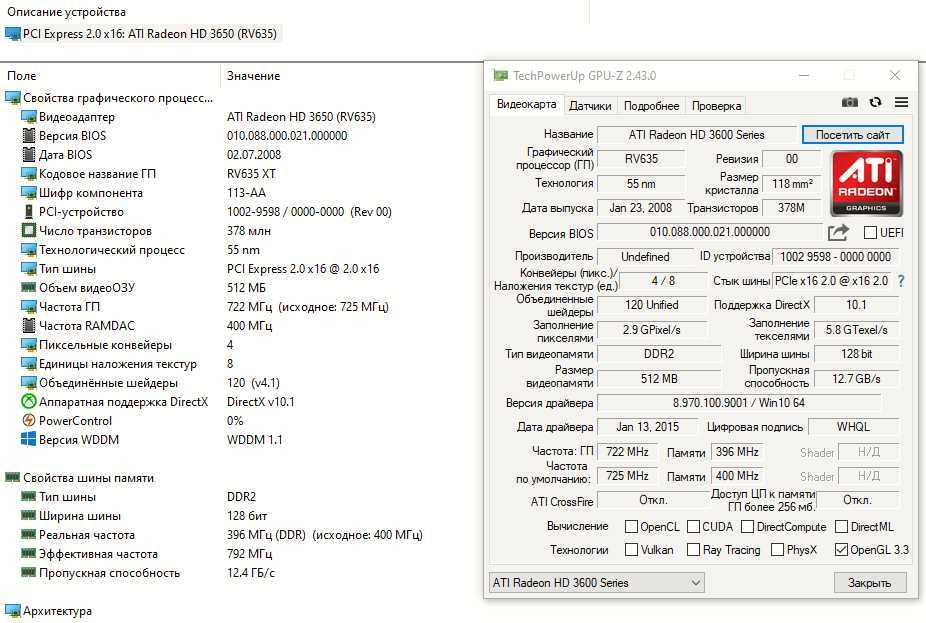Screen dimensions: 926x623
Task: Click the Видеоадаптер row icon
Action: click(x=28, y=117)
